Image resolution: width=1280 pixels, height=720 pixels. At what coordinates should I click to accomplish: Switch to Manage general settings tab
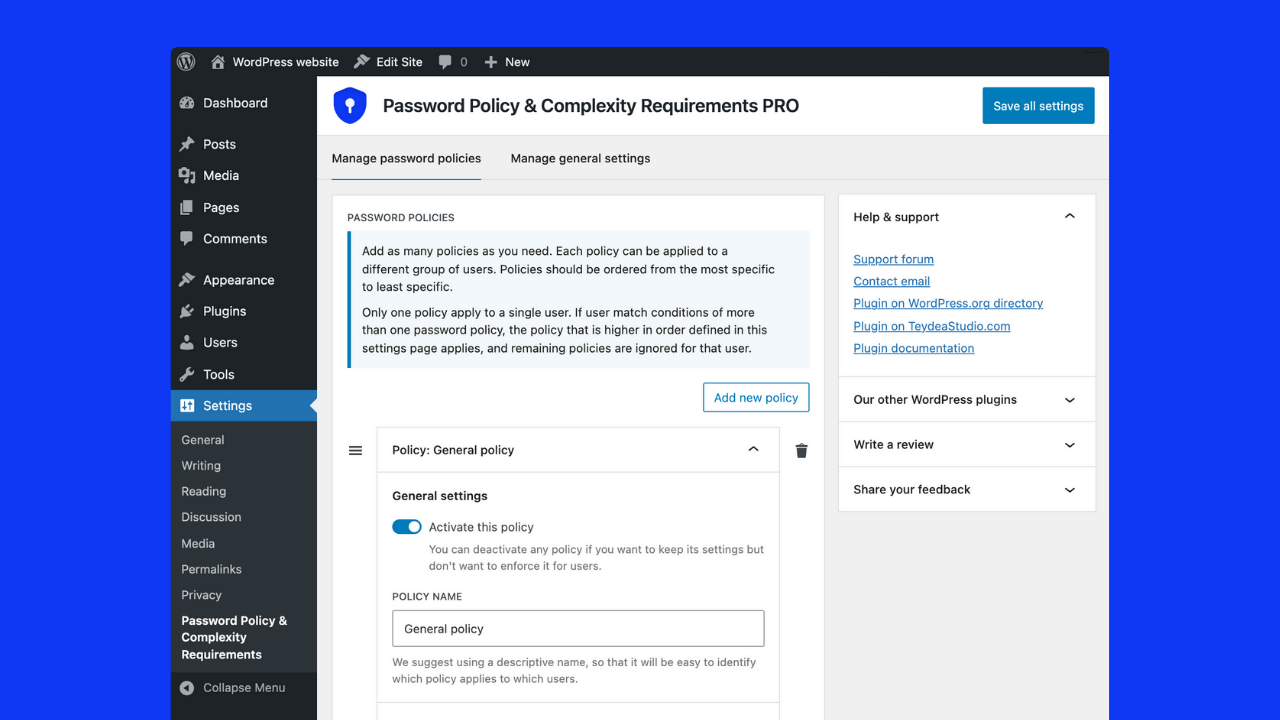pos(580,158)
